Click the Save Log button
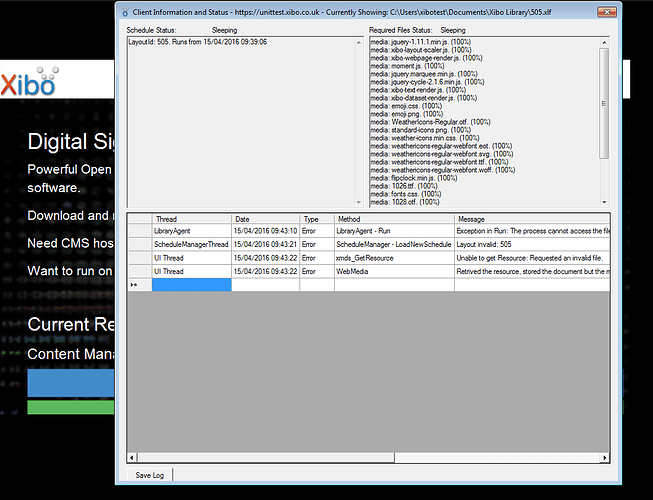Viewport: 653px width, 500px height. pyautogui.click(x=150, y=475)
